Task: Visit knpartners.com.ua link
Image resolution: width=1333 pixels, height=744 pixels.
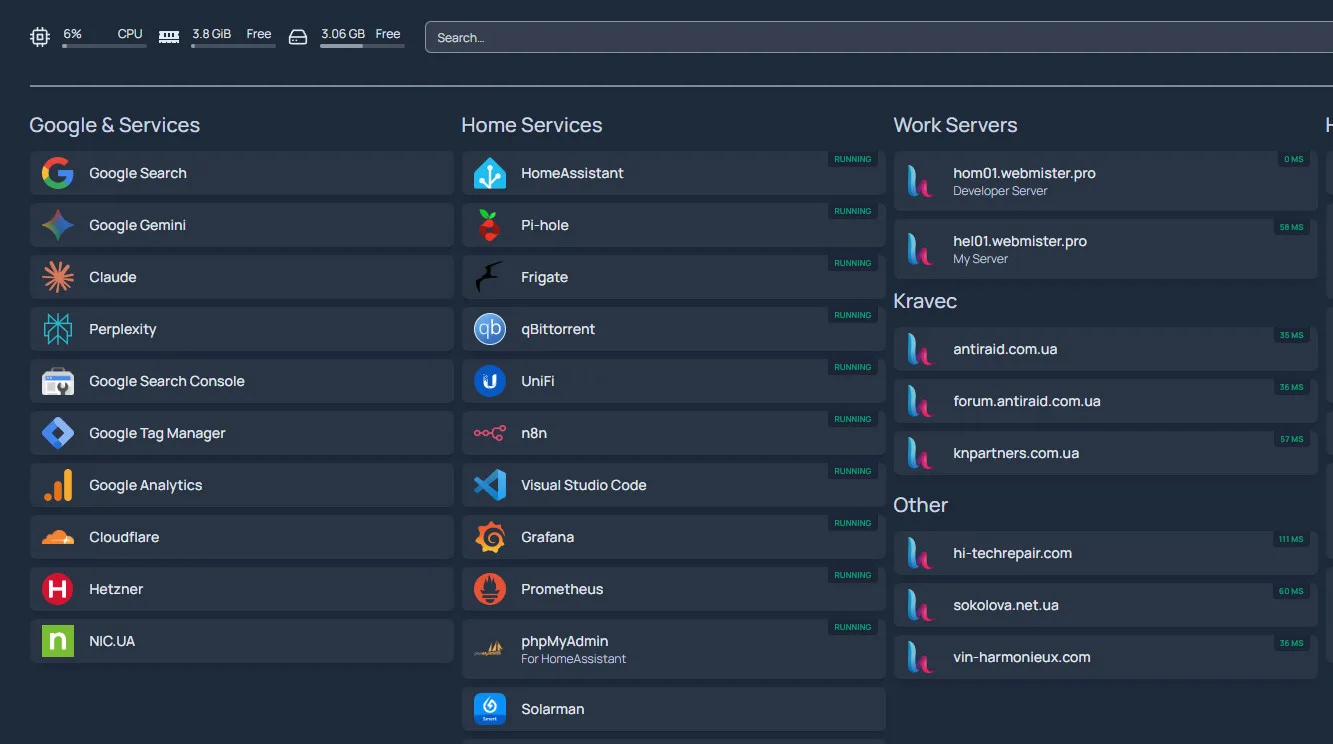Action: pyautogui.click(x=1106, y=453)
